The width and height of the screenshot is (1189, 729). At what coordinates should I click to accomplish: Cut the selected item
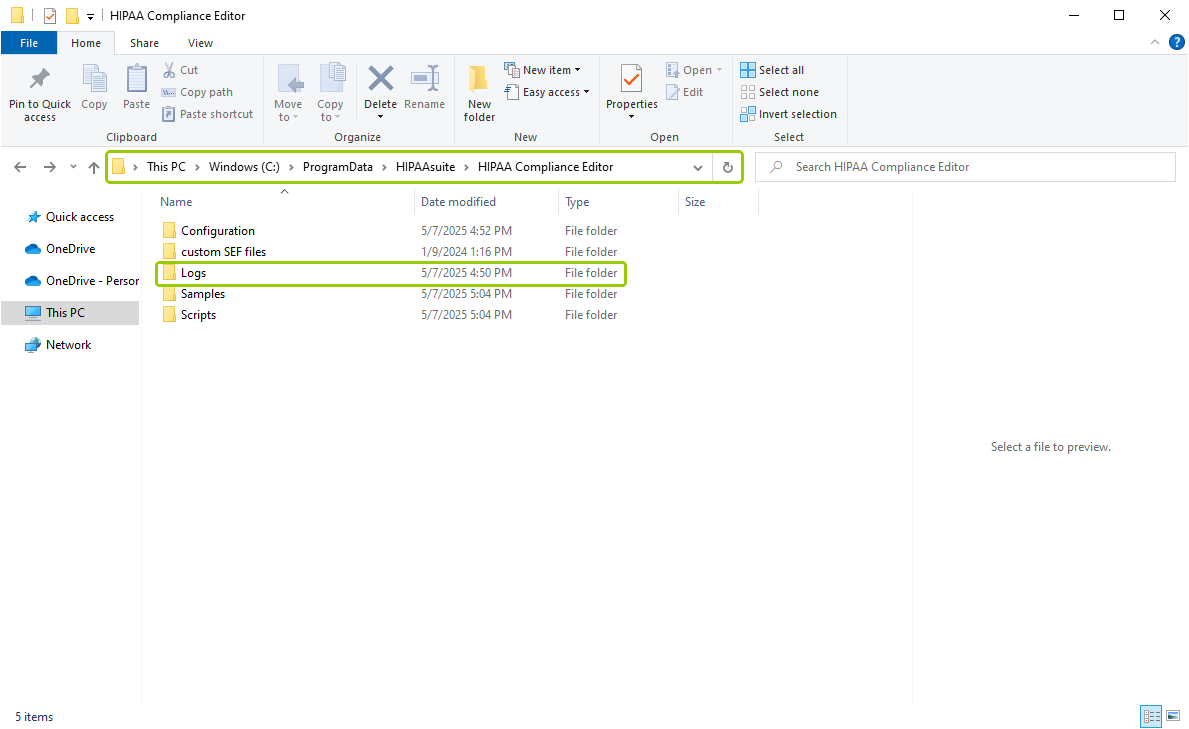click(180, 70)
